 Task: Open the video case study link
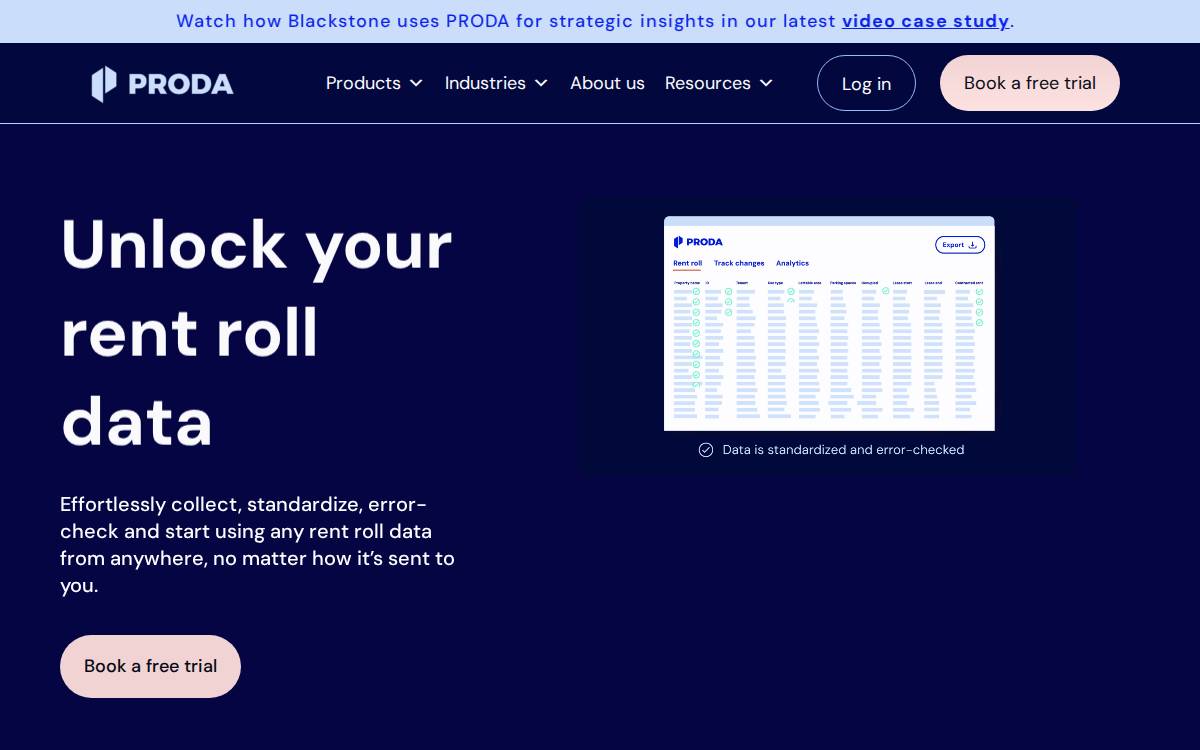pos(925,21)
